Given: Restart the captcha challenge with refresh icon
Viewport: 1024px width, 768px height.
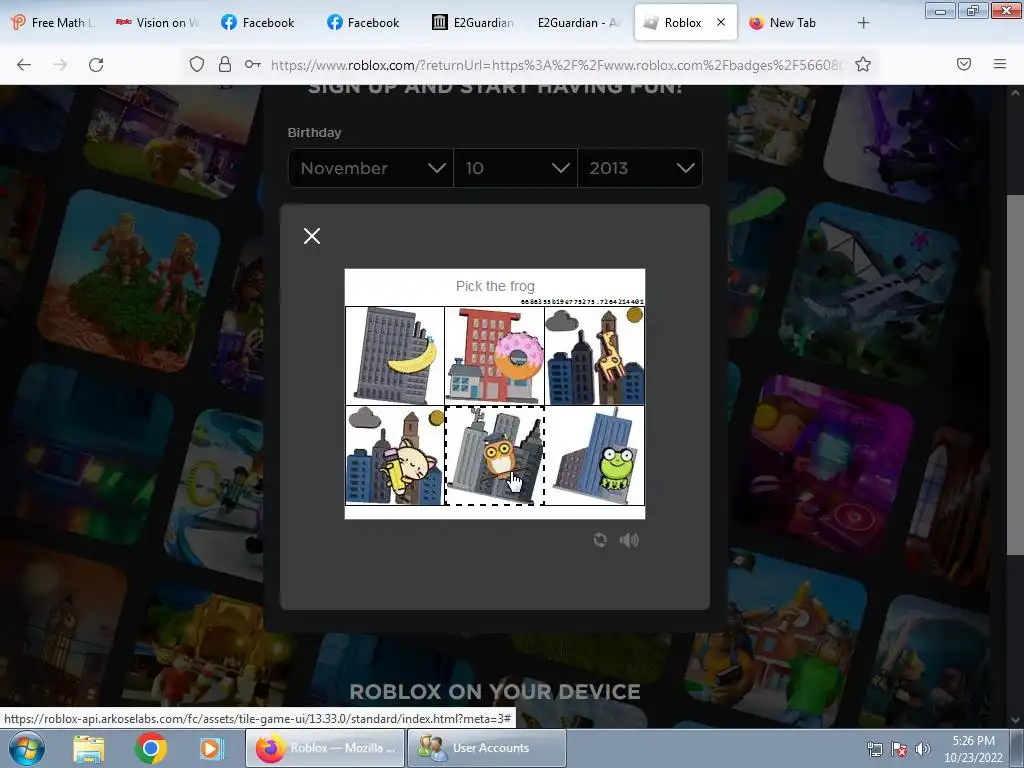Looking at the screenshot, I should [600, 540].
